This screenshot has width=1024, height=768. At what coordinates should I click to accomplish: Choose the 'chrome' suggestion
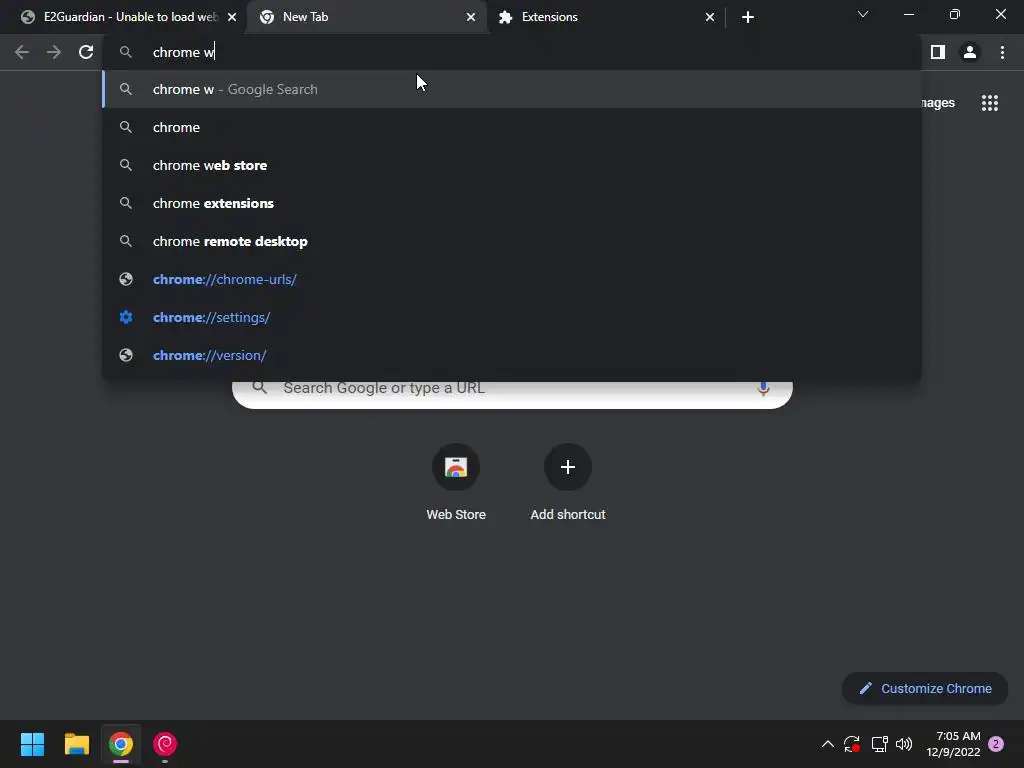[x=511, y=127]
